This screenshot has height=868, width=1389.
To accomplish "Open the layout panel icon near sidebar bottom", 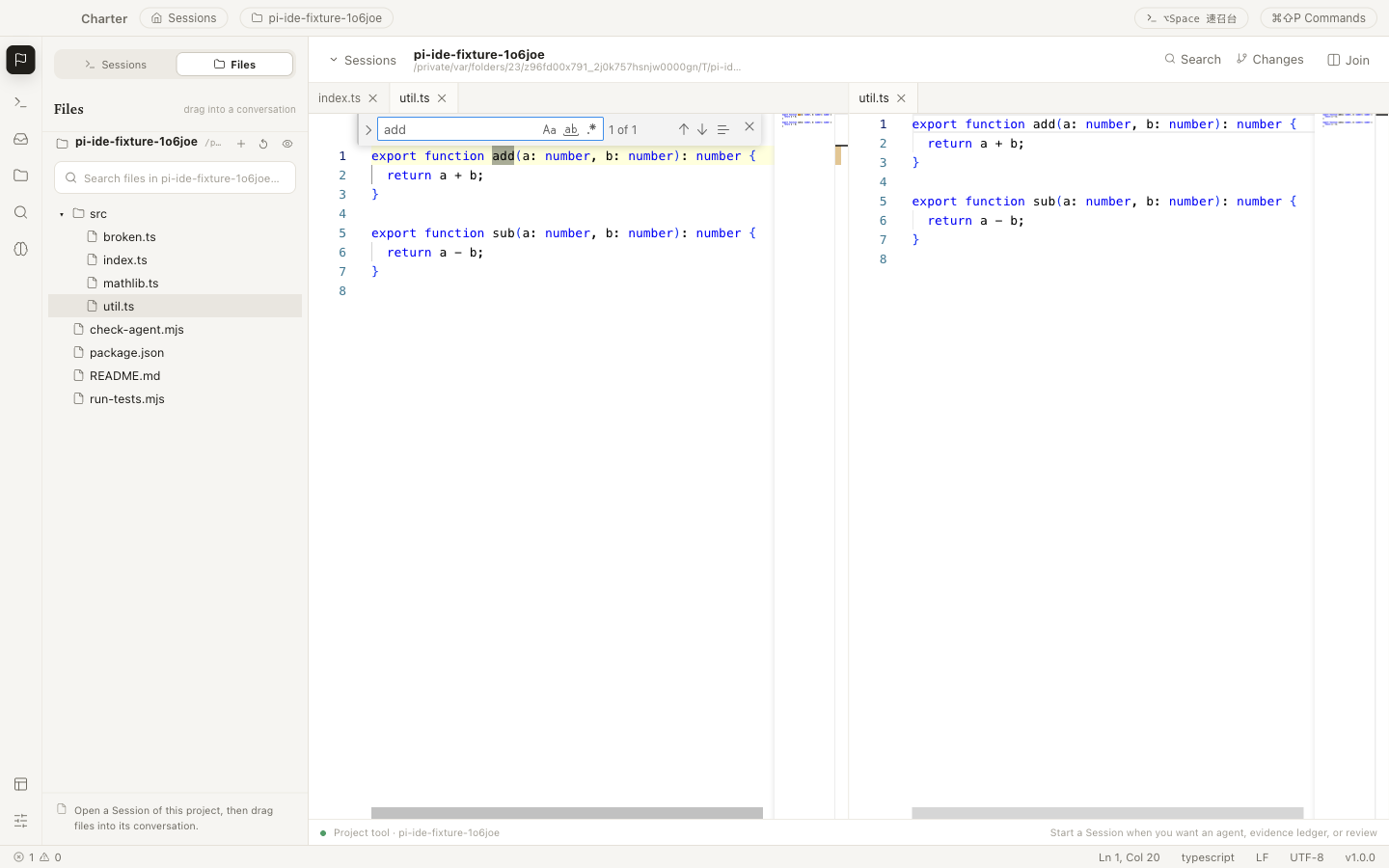I will [x=20, y=784].
